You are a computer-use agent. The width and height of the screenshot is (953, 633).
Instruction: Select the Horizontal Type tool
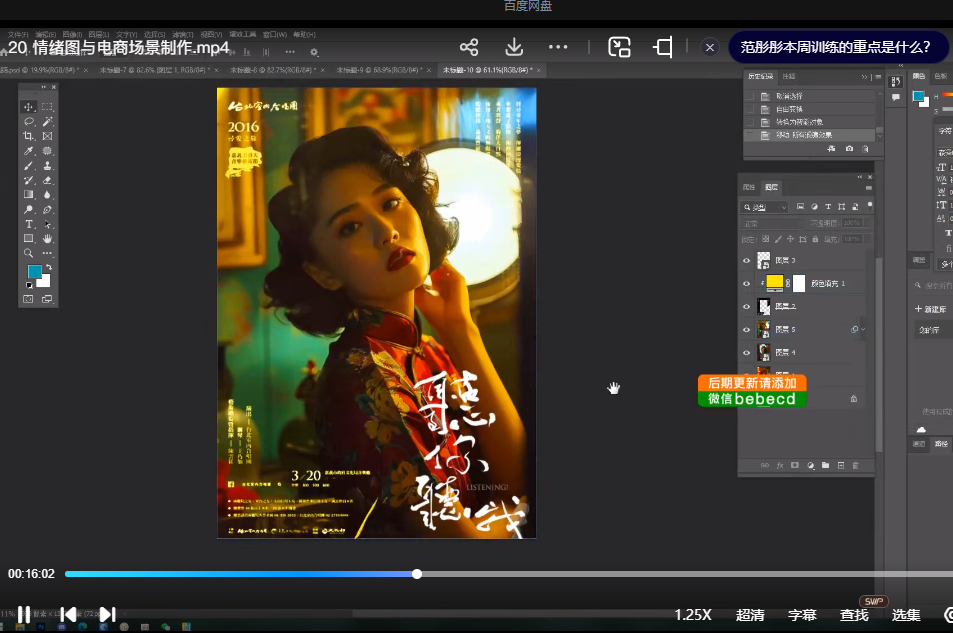(29, 224)
